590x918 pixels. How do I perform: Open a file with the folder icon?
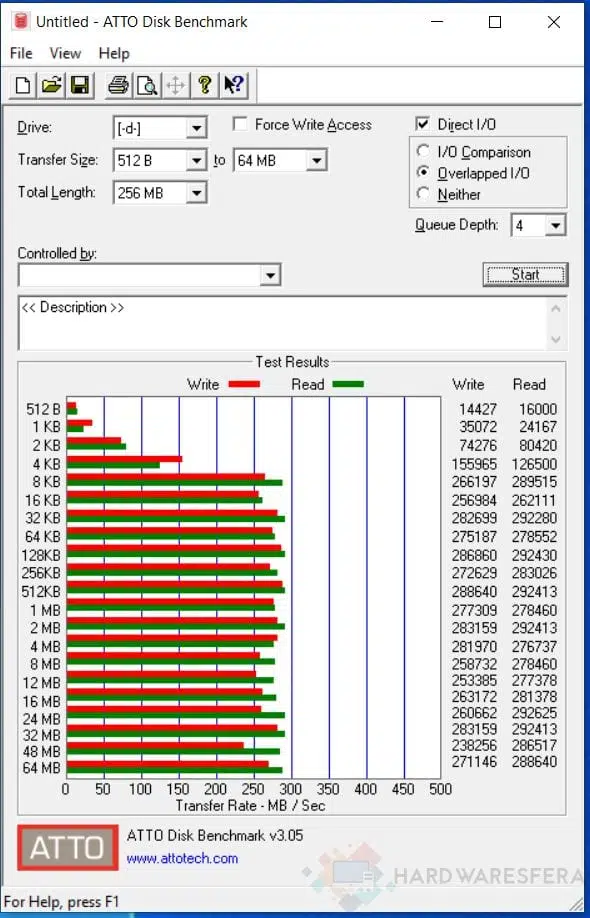click(51, 85)
